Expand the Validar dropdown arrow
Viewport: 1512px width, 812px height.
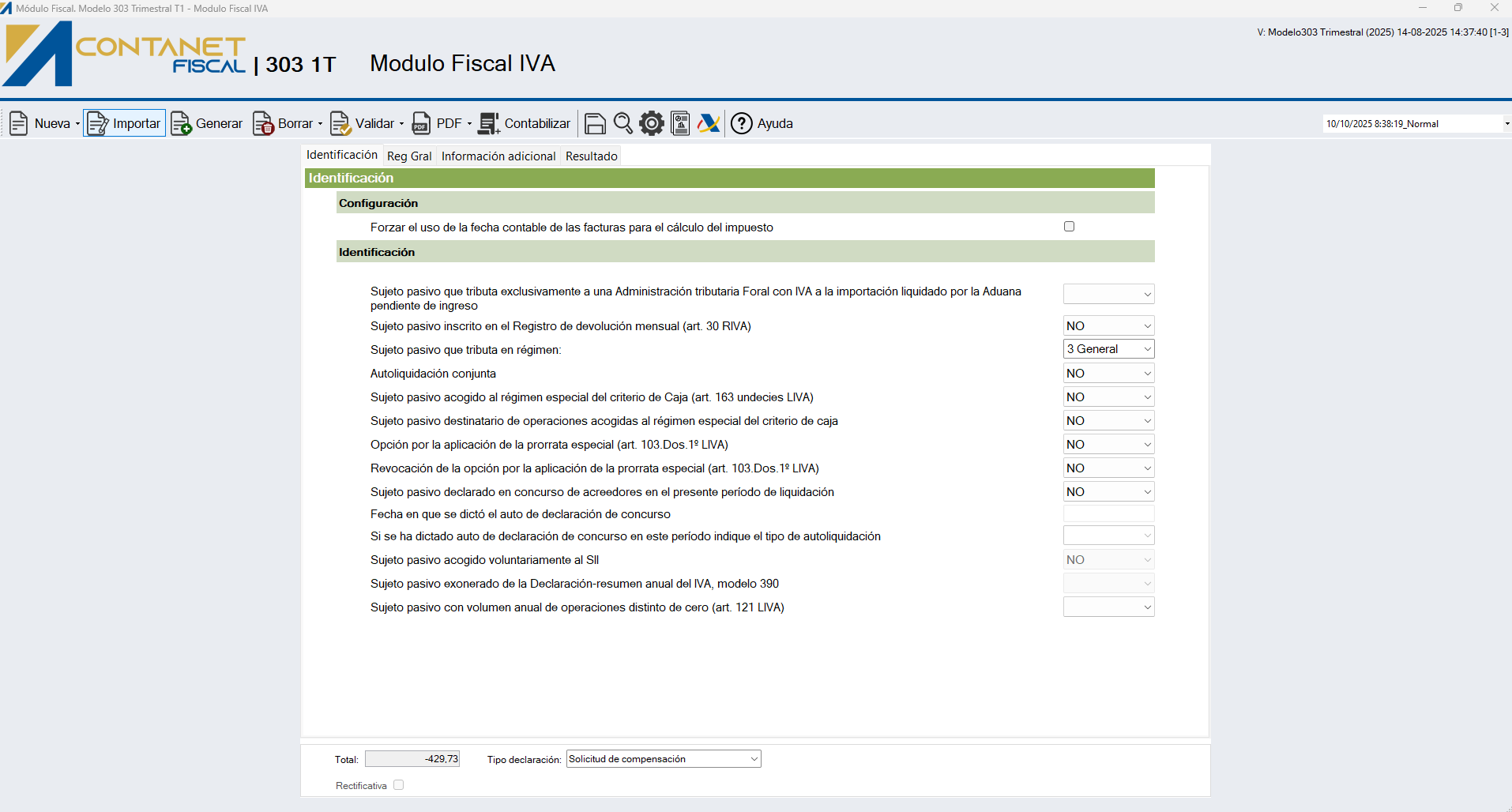pos(401,124)
